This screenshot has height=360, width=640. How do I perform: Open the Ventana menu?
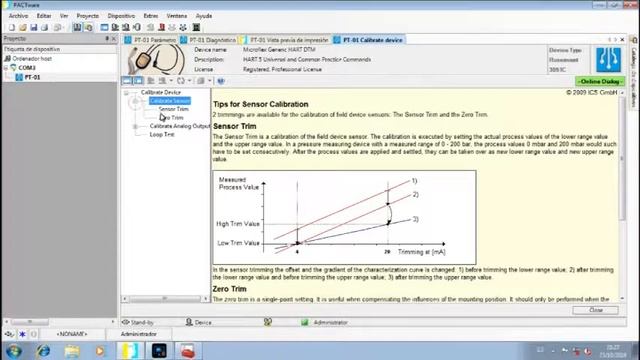click(177, 16)
